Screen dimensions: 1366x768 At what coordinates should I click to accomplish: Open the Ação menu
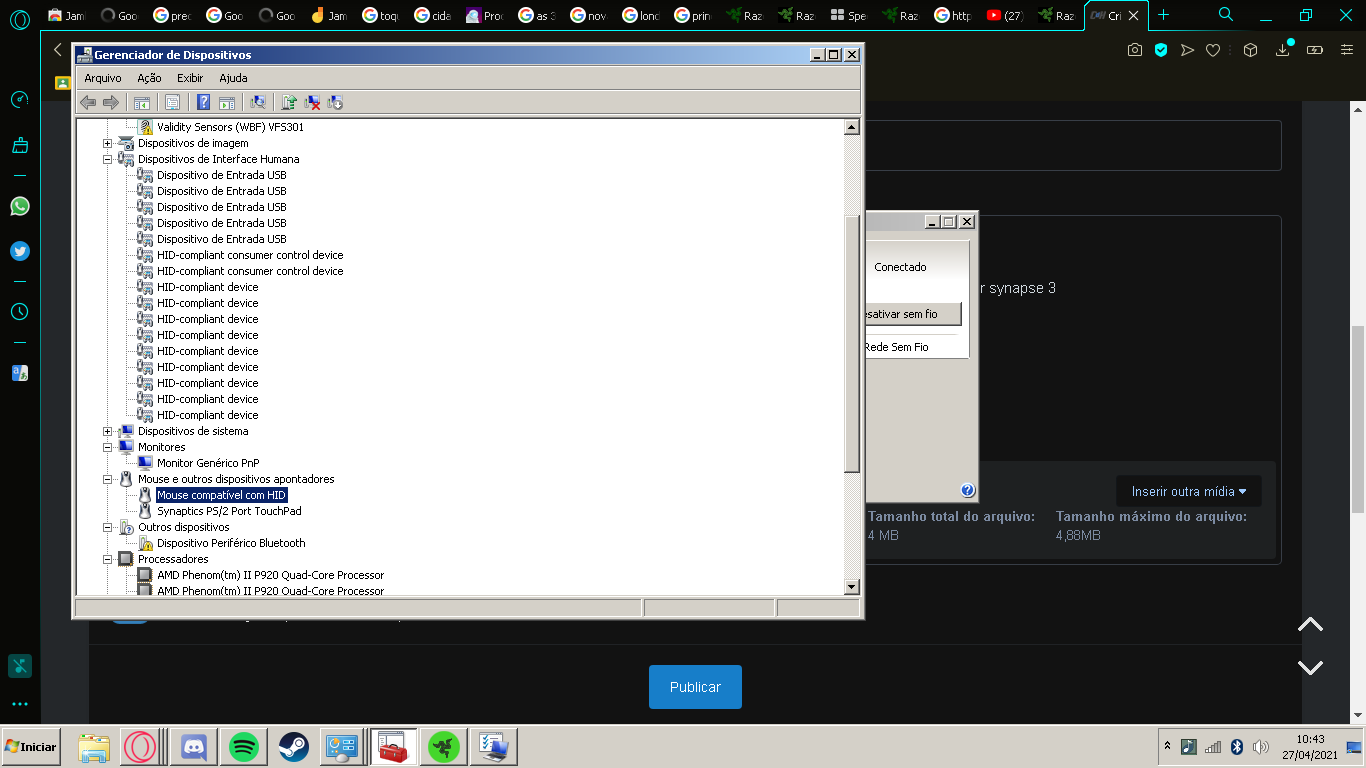click(x=149, y=78)
